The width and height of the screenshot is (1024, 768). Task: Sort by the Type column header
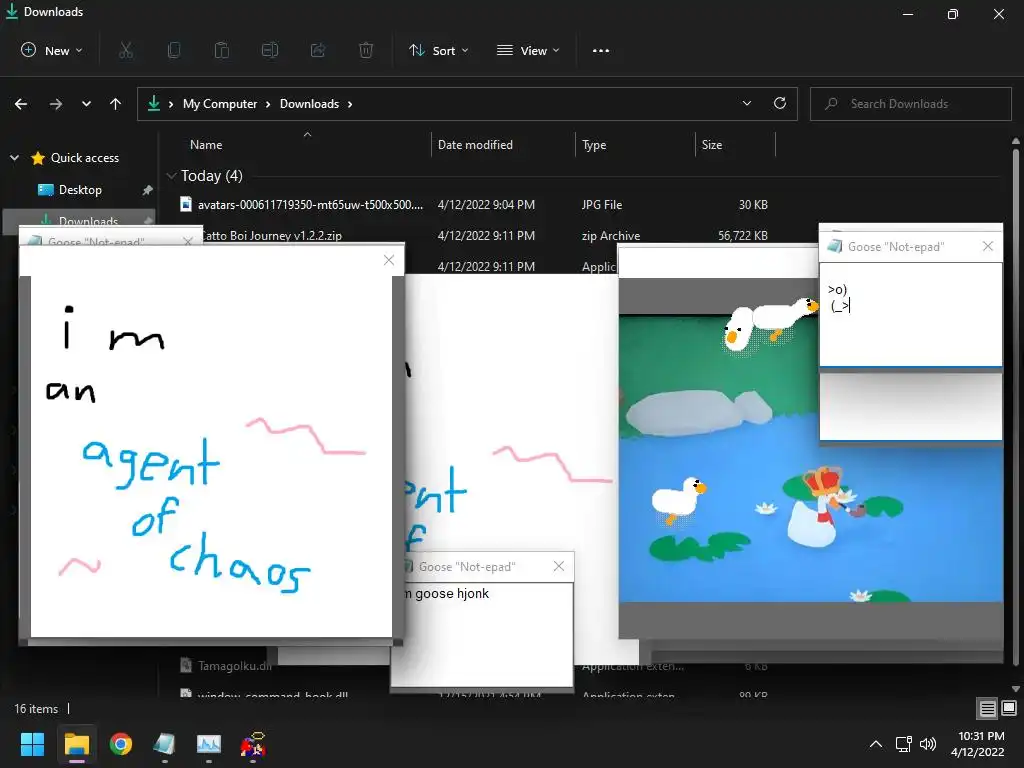click(594, 145)
